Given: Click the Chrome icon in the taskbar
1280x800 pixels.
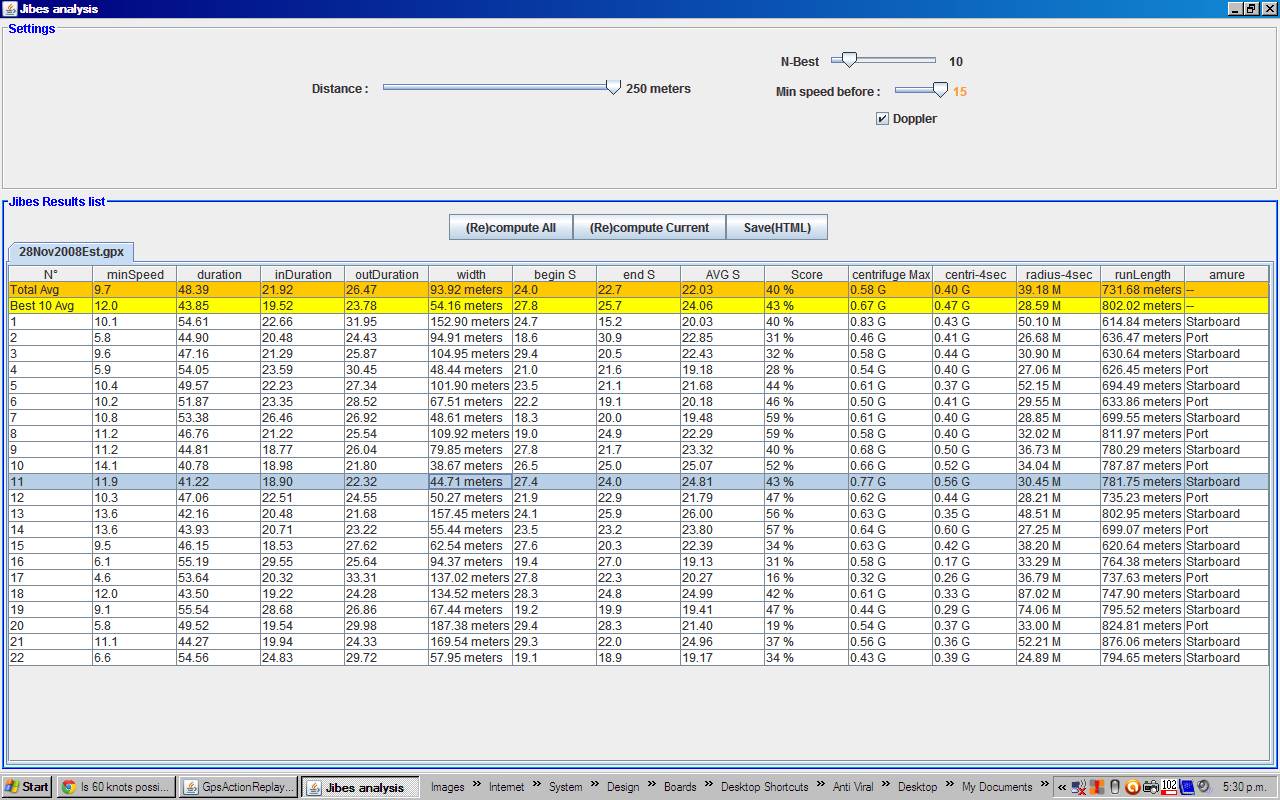Looking at the screenshot, I should [68, 787].
